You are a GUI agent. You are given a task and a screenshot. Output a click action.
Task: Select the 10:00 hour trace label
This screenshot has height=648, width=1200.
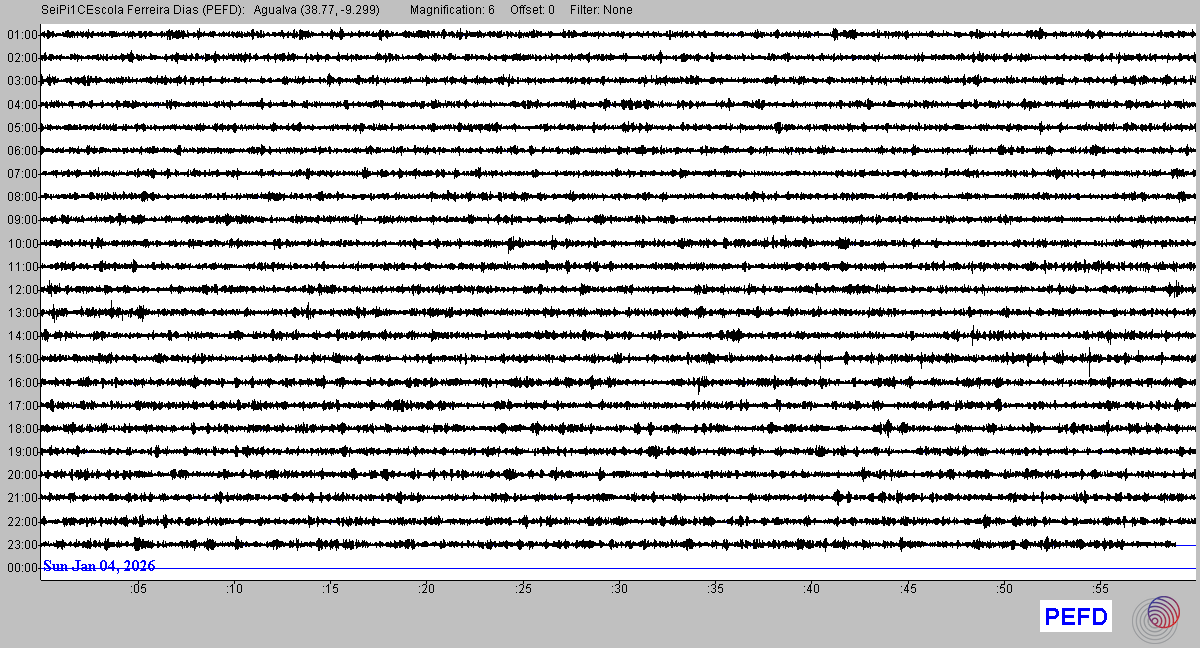point(21,244)
